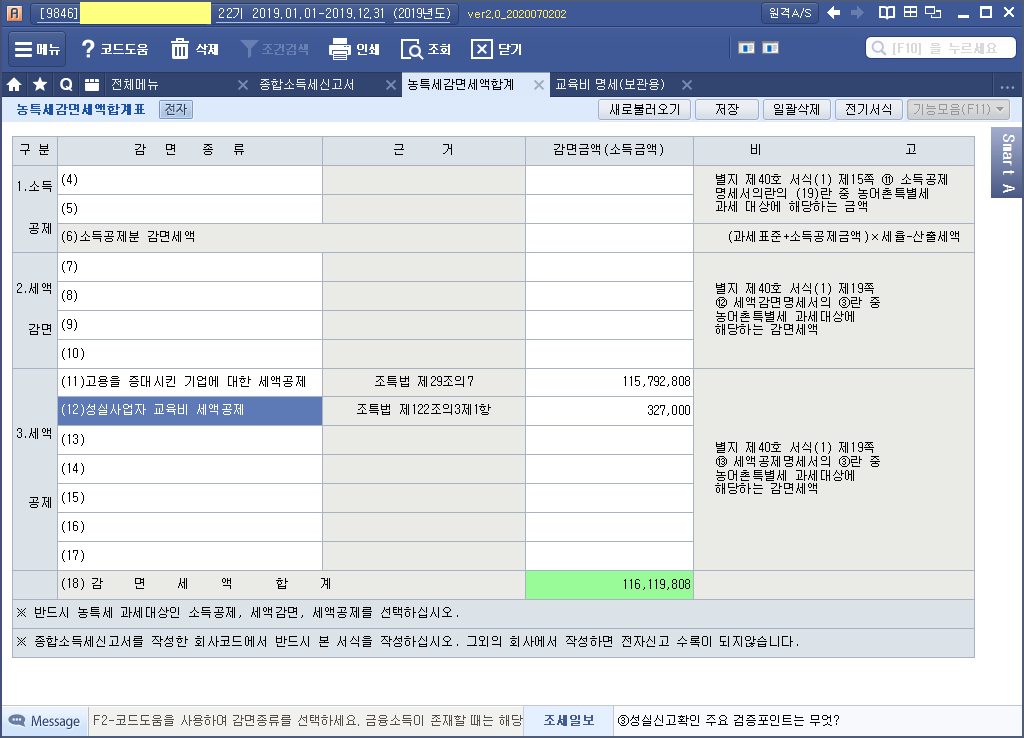This screenshot has height=738, width=1024.
Task: Switch to 종합소득세신고서 tab
Action: [306, 84]
